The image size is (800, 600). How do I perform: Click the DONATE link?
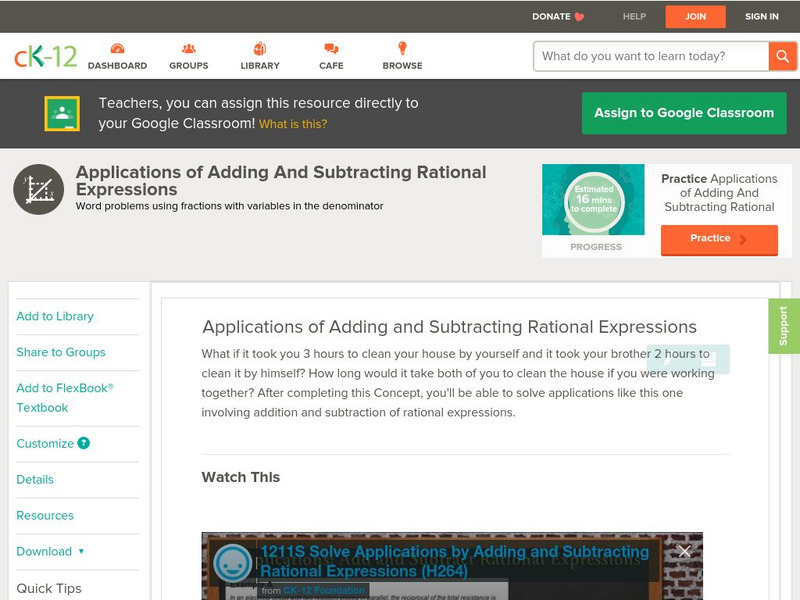click(558, 17)
